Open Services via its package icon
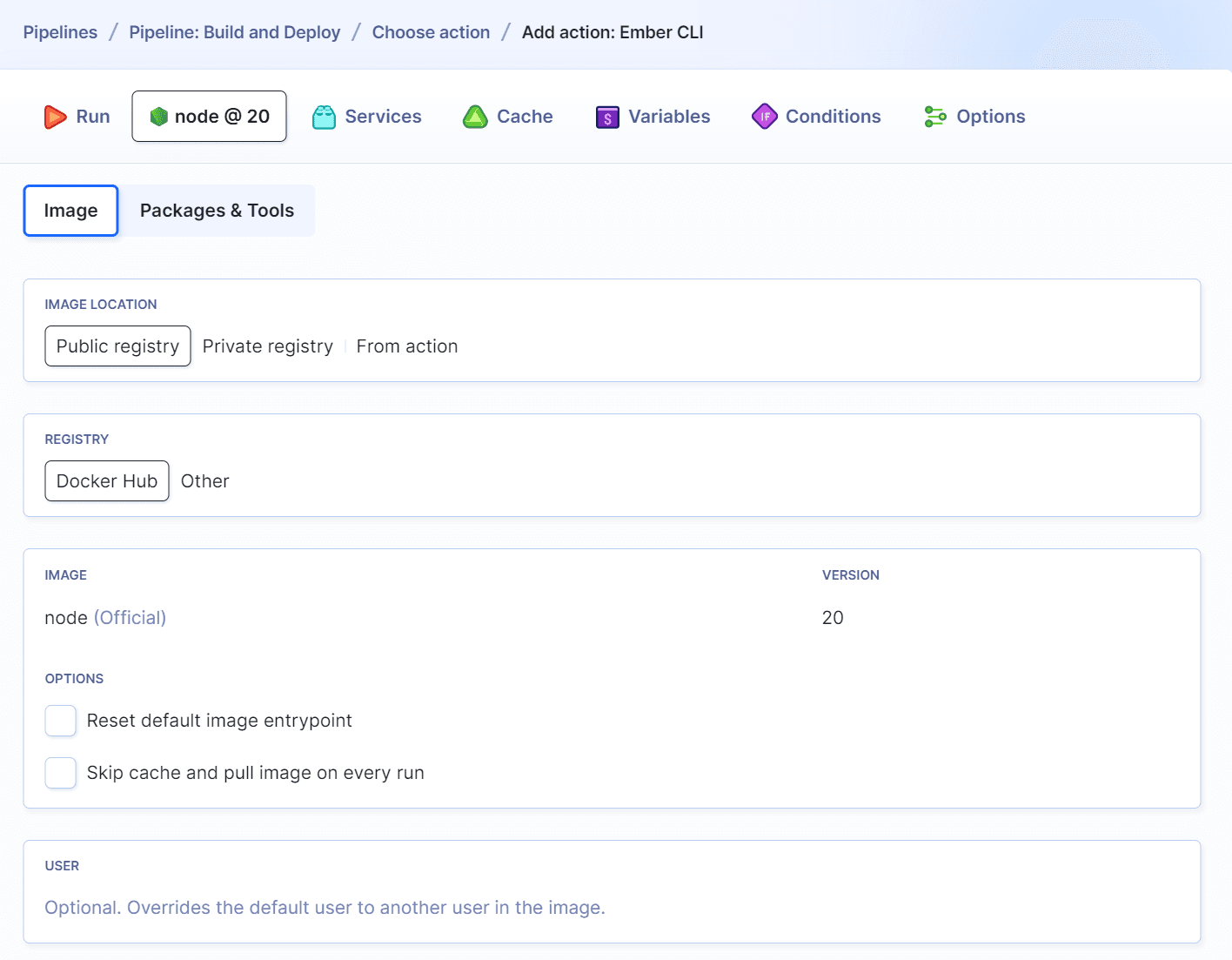The height and width of the screenshot is (960, 1232). 324,116
